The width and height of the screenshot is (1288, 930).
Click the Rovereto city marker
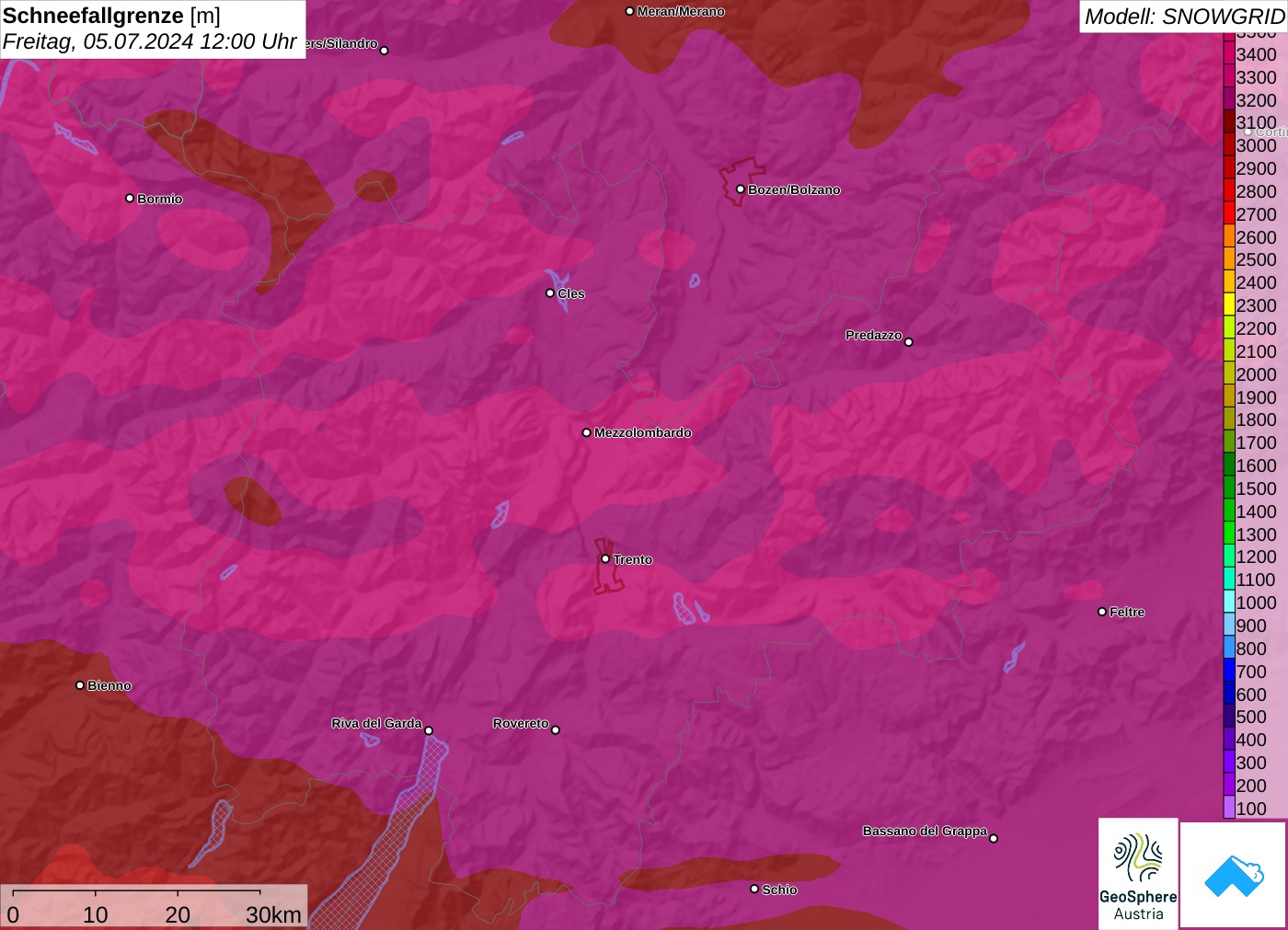[555, 730]
